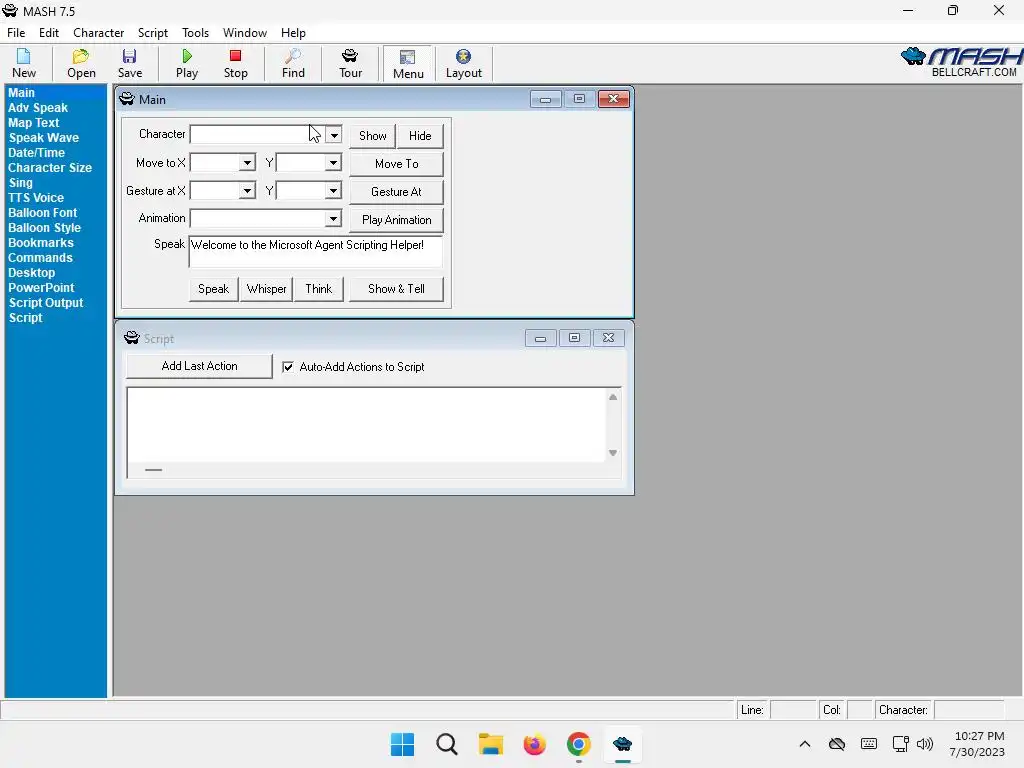This screenshot has height=768, width=1024.
Task: Open the Tools menu
Action: 195,33
